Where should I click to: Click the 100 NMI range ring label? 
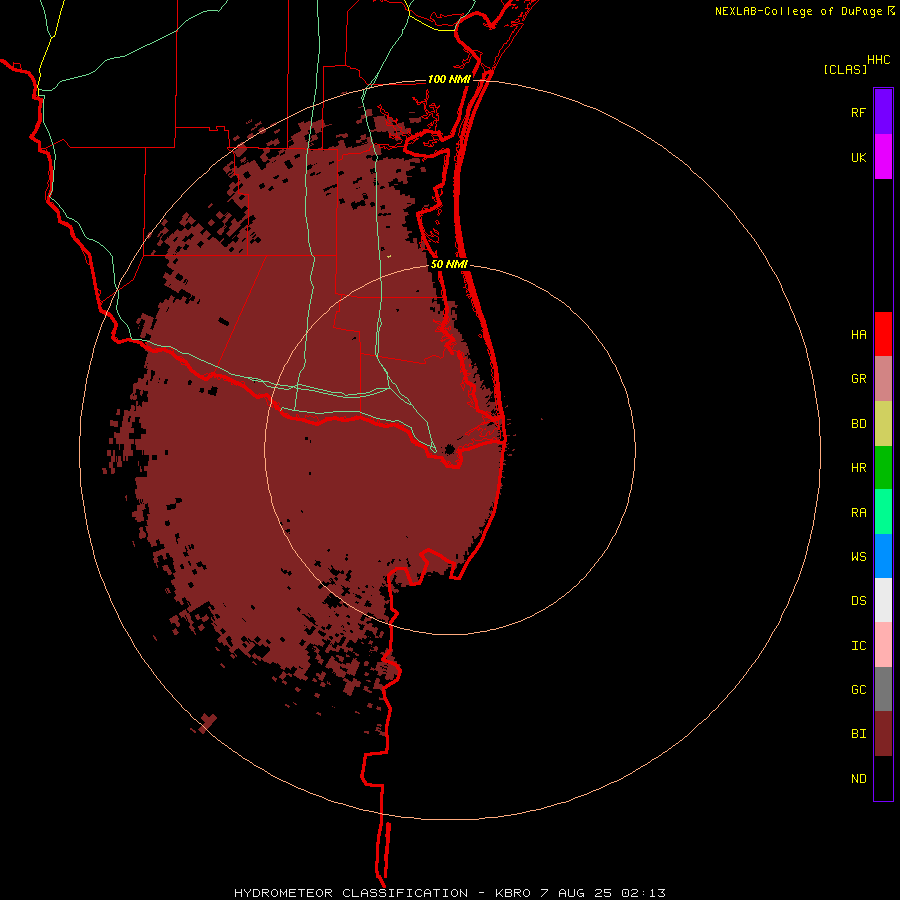pyautogui.click(x=449, y=79)
